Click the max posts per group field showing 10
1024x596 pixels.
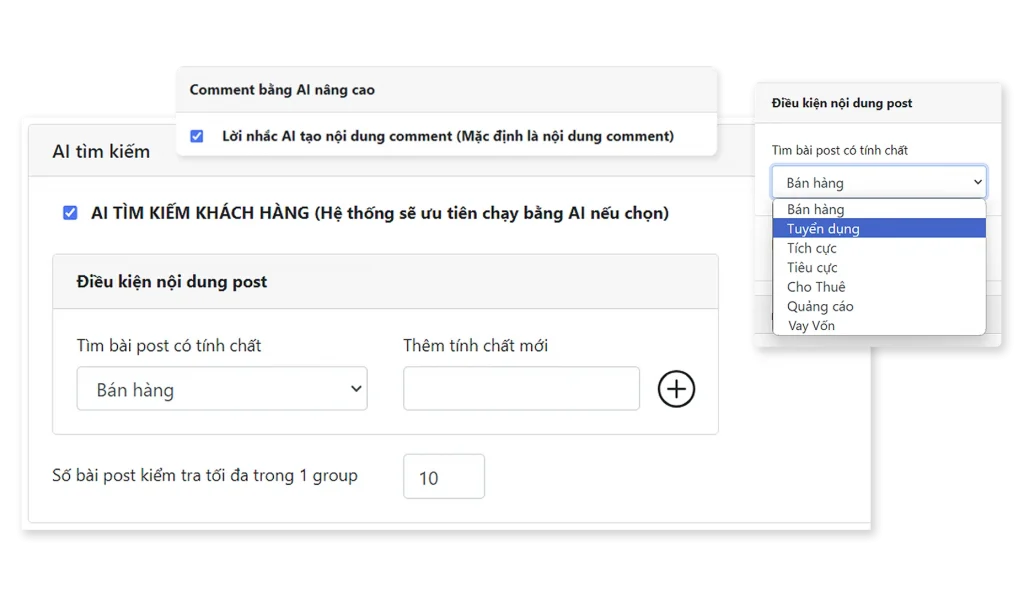point(443,477)
